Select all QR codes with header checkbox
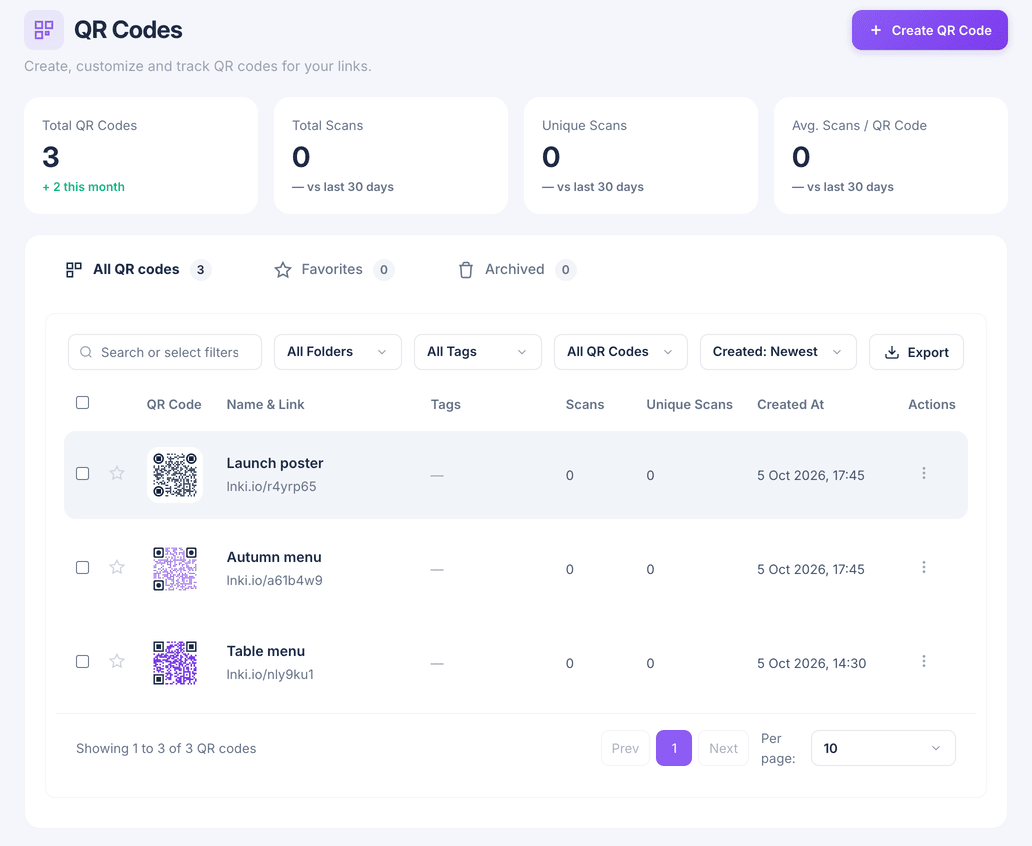 pyautogui.click(x=82, y=402)
